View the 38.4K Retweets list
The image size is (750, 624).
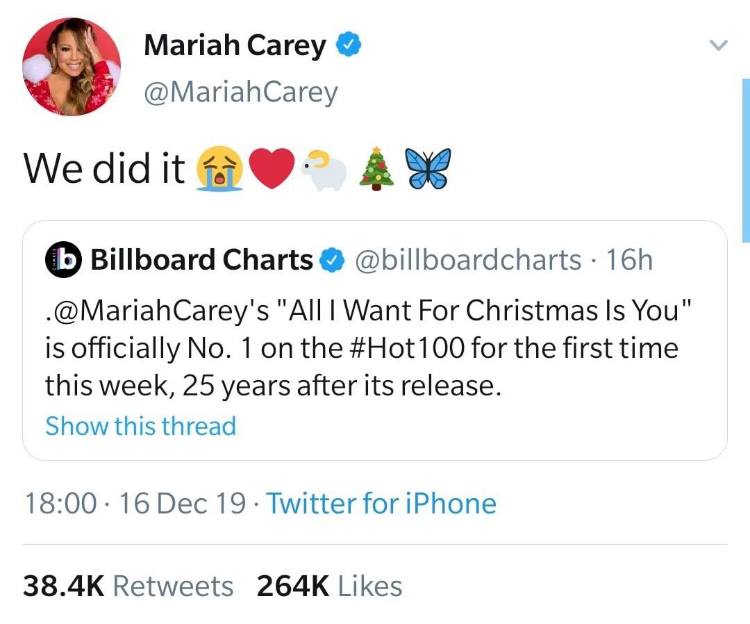(x=128, y=586)
